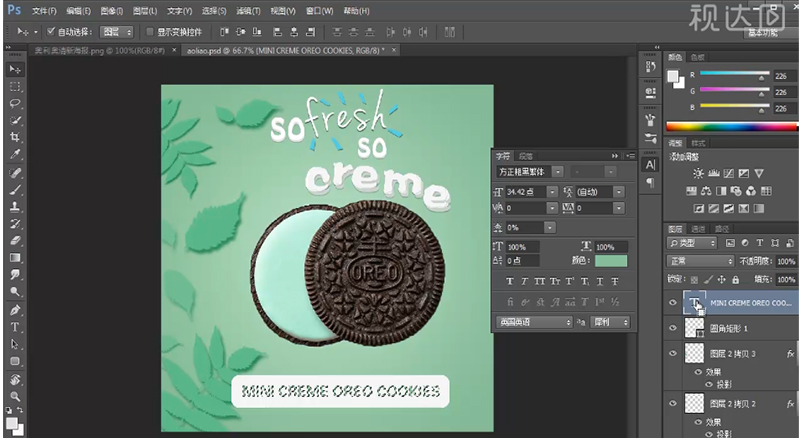Select the Gradient tool

(x=15, y=257)
